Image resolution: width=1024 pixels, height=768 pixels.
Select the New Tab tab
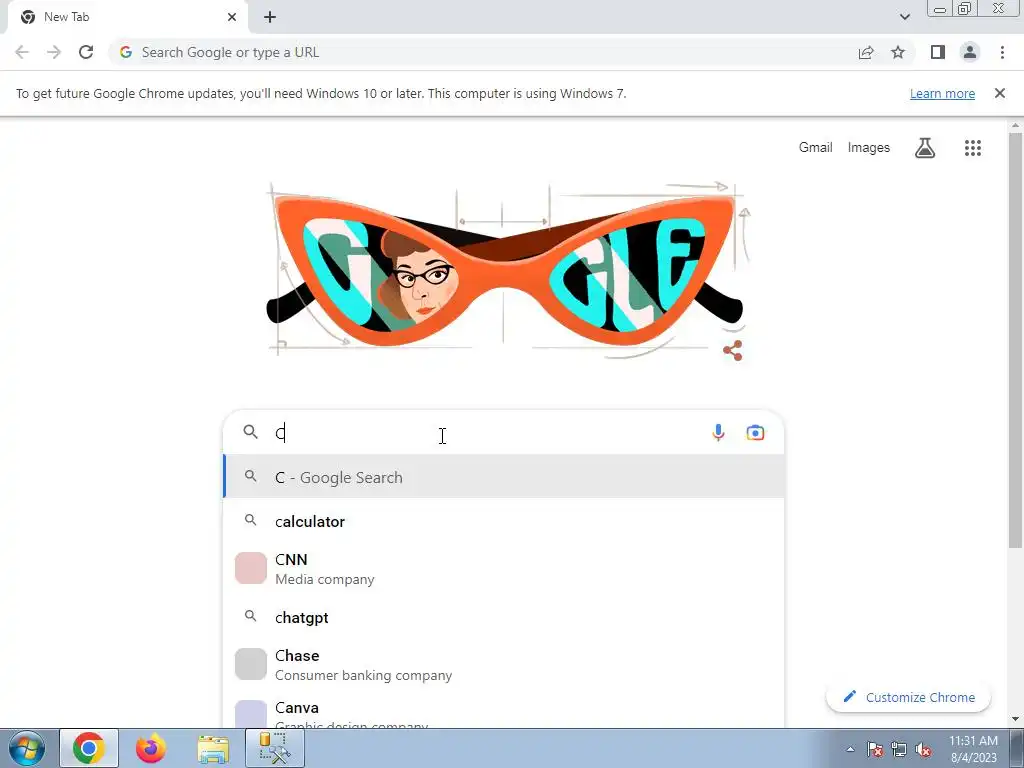tap(127, 17)
